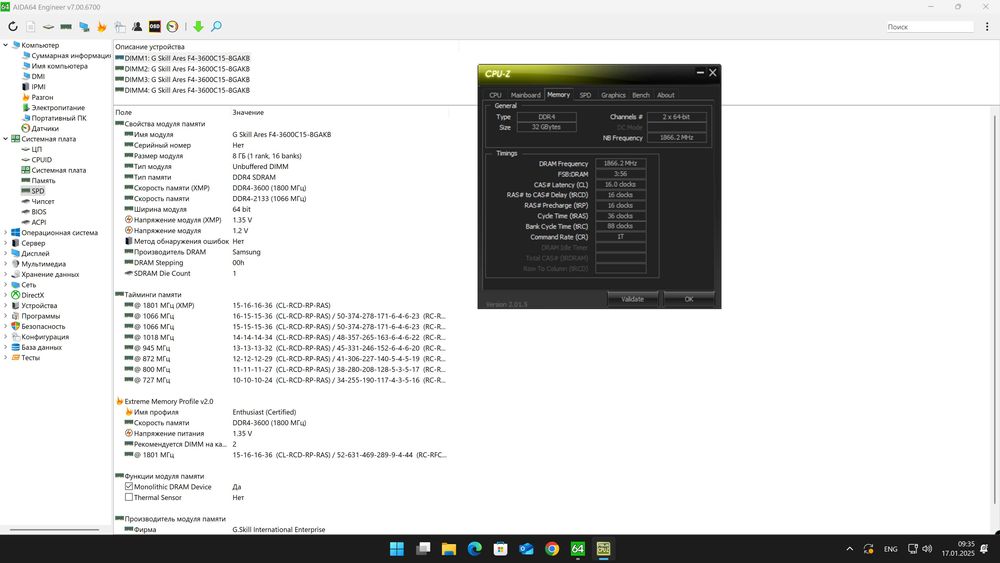Switch to Mainboard tab in CPU-Z
The image size is (1000, 563).
pos(526,95)
